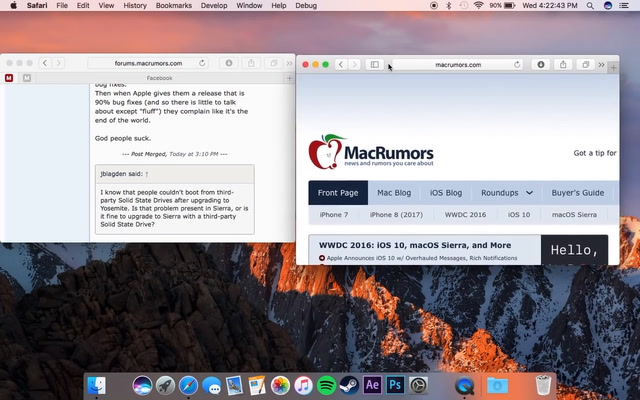The width and height of the screenshot is (640, 400).
Task: Select the red MacRumors pinned tab
Action: pyautogui.click(x=9, y=78)
